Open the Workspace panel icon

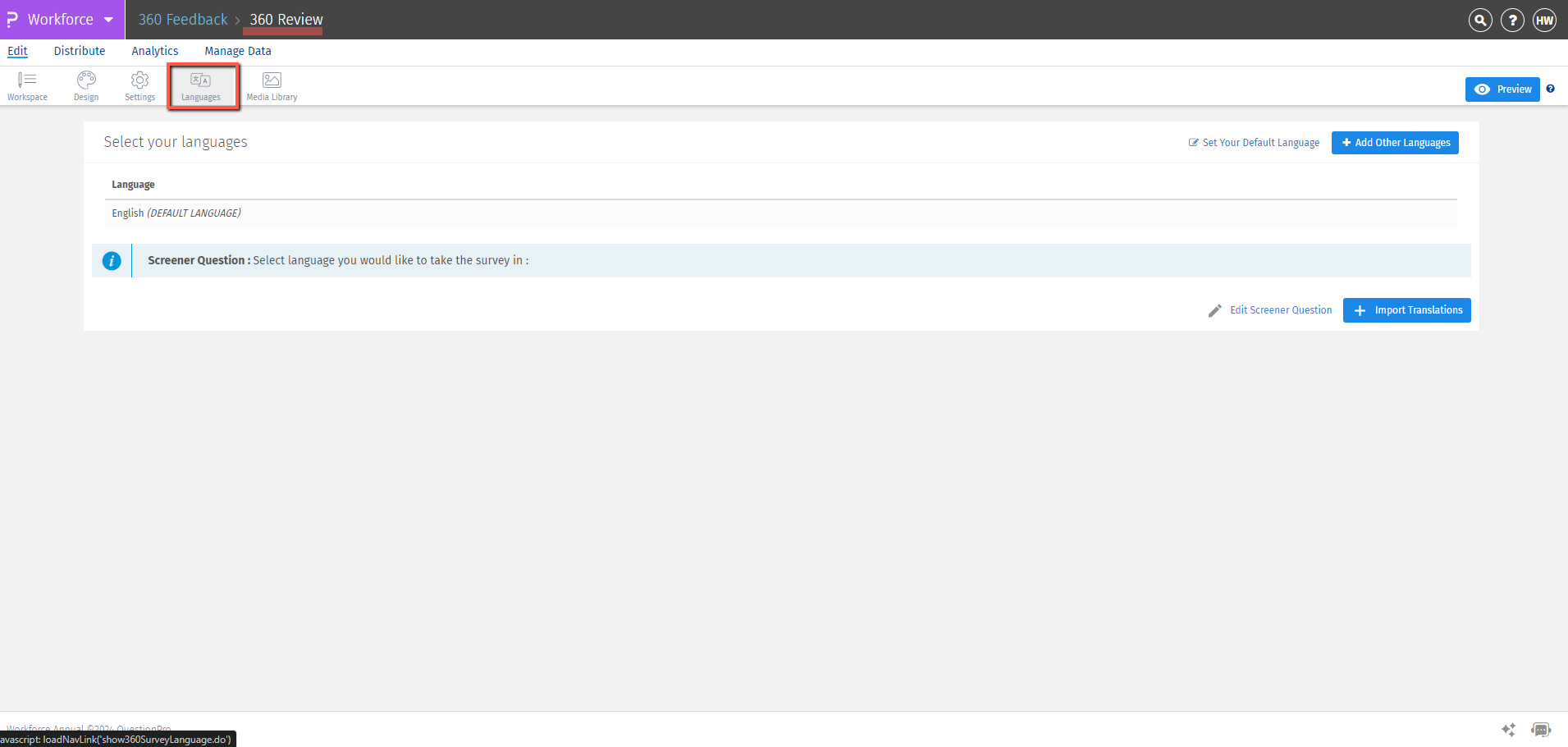click(x=27, y=80)
